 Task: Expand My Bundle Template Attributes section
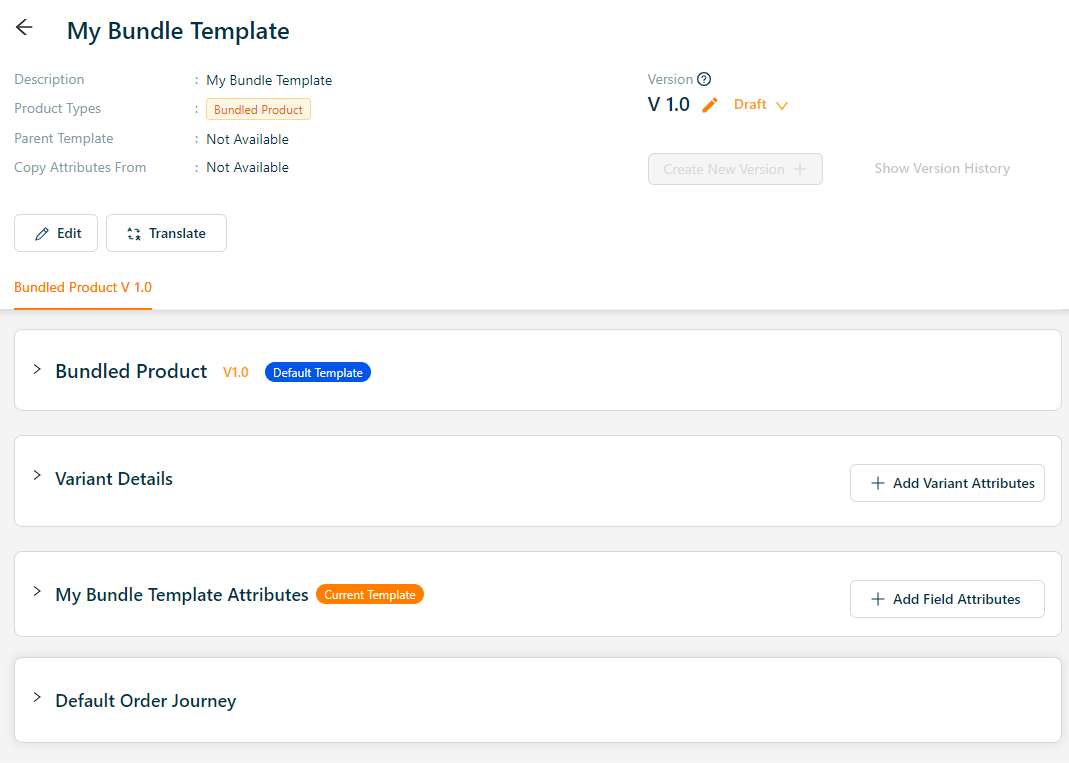coord(37,592)
